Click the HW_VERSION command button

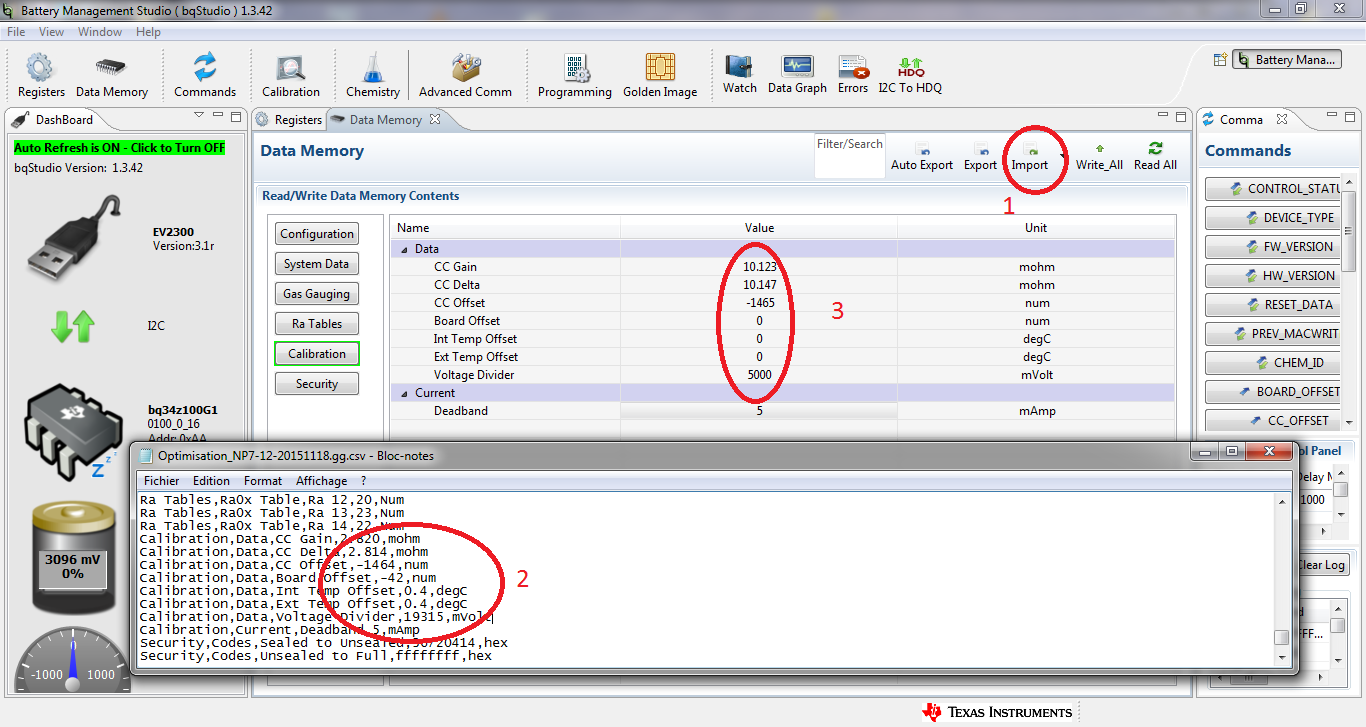(1273, 275)
